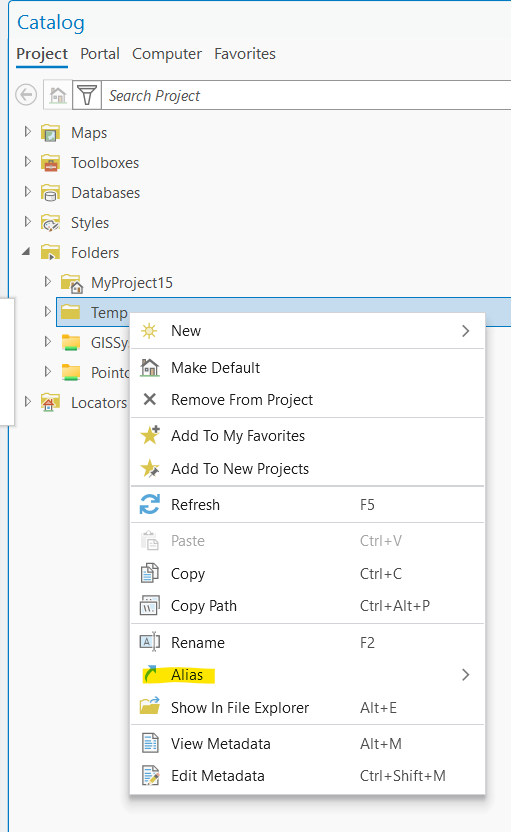The image size is (511, 832).
Task: Select Edit Metadata menu entry
Action: pos(308,776)
